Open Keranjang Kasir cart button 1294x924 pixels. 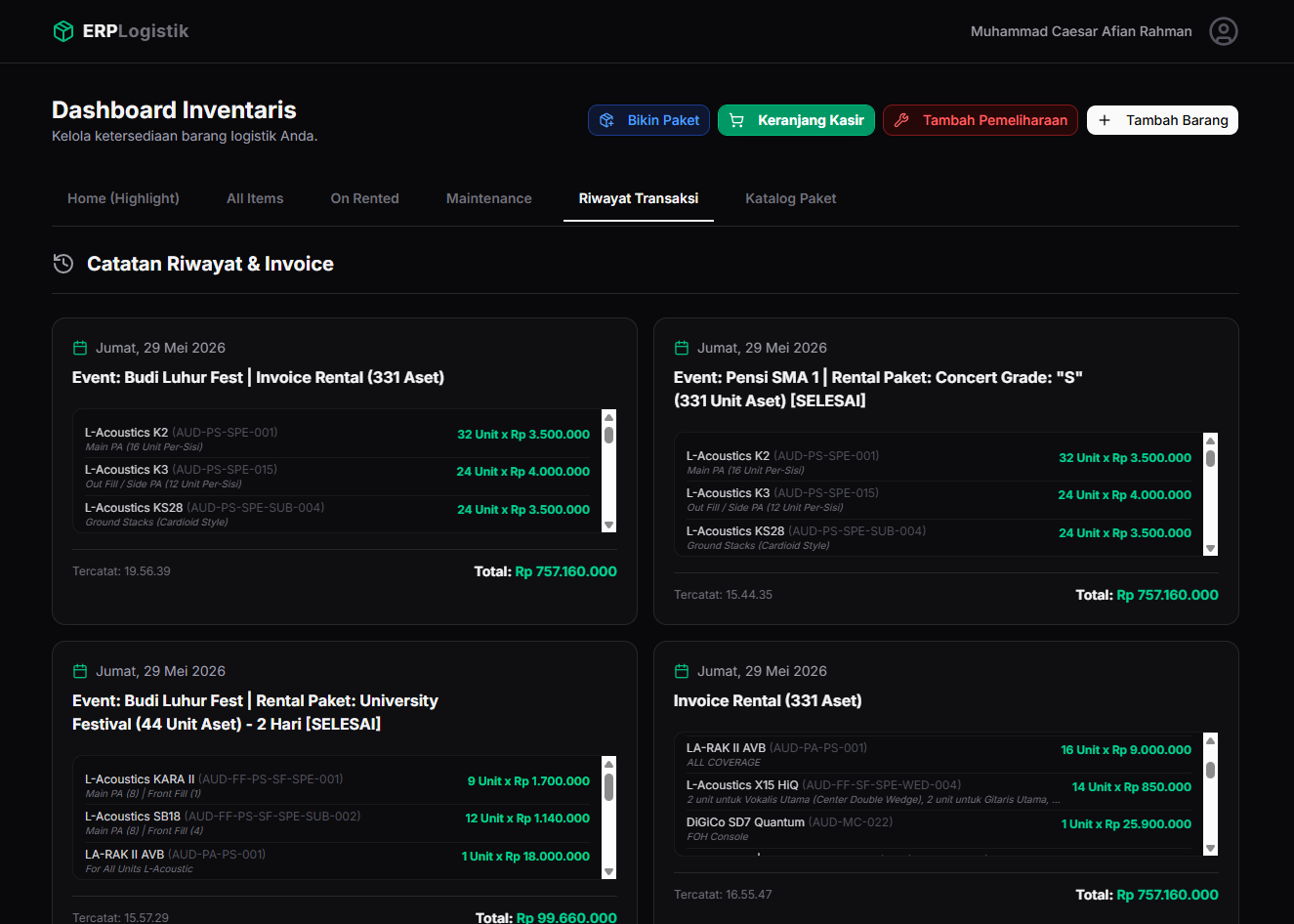point(796,120)
